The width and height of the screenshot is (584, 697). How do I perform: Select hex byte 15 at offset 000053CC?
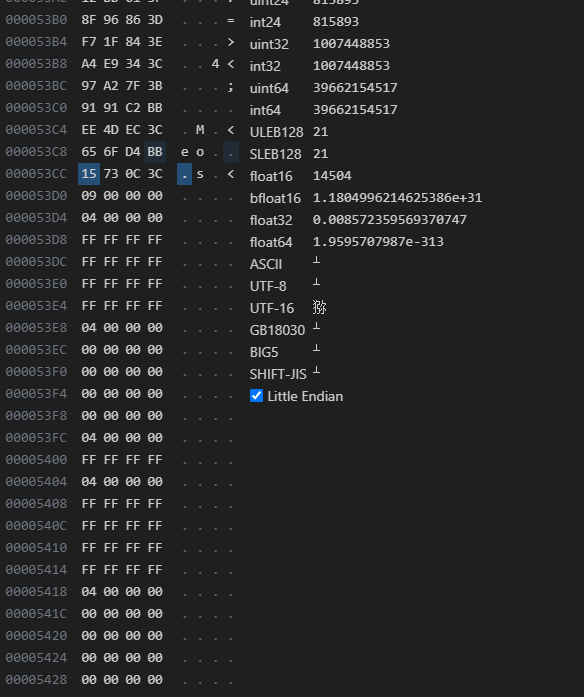[x=89, y=174]
